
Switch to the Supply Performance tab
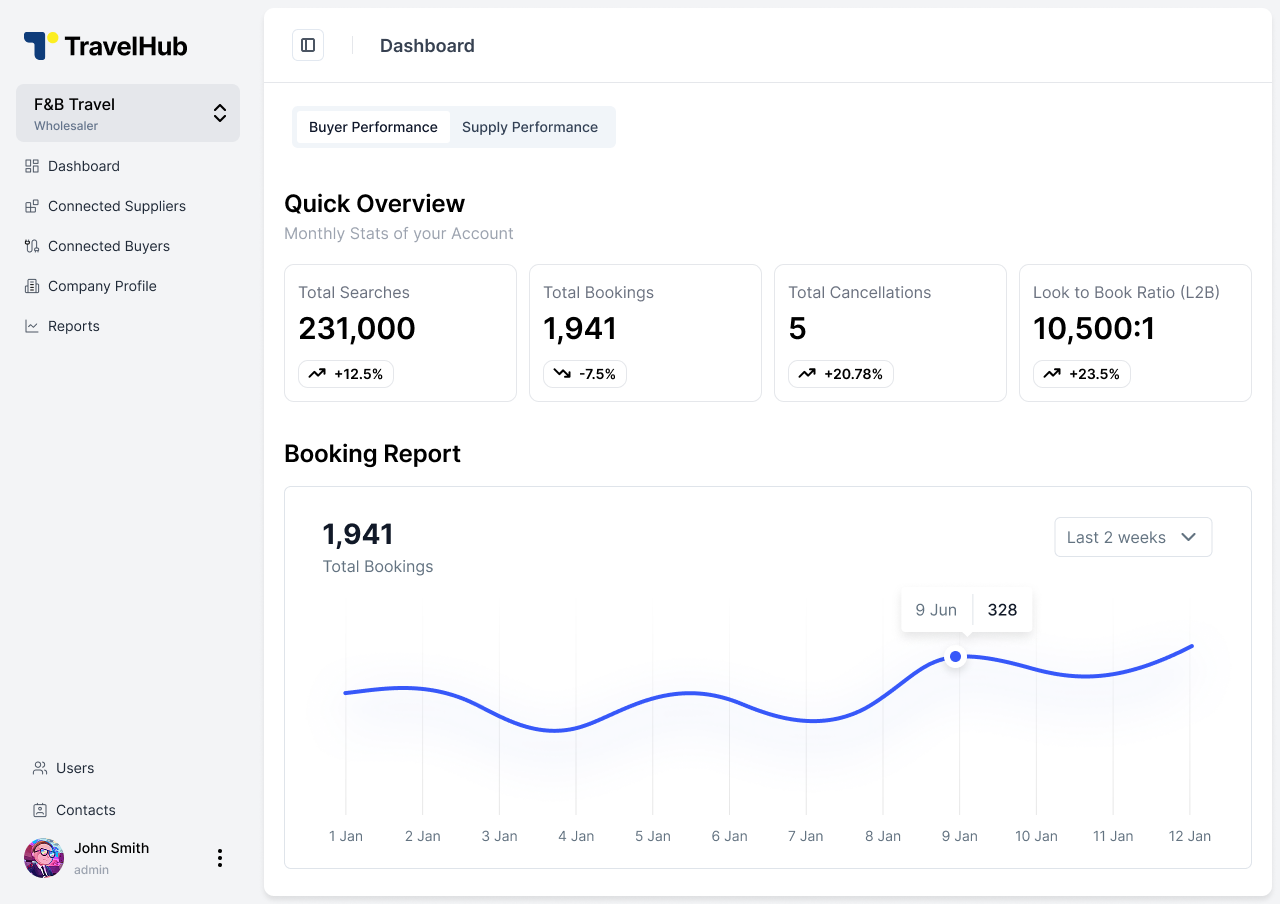click(530, 127)
